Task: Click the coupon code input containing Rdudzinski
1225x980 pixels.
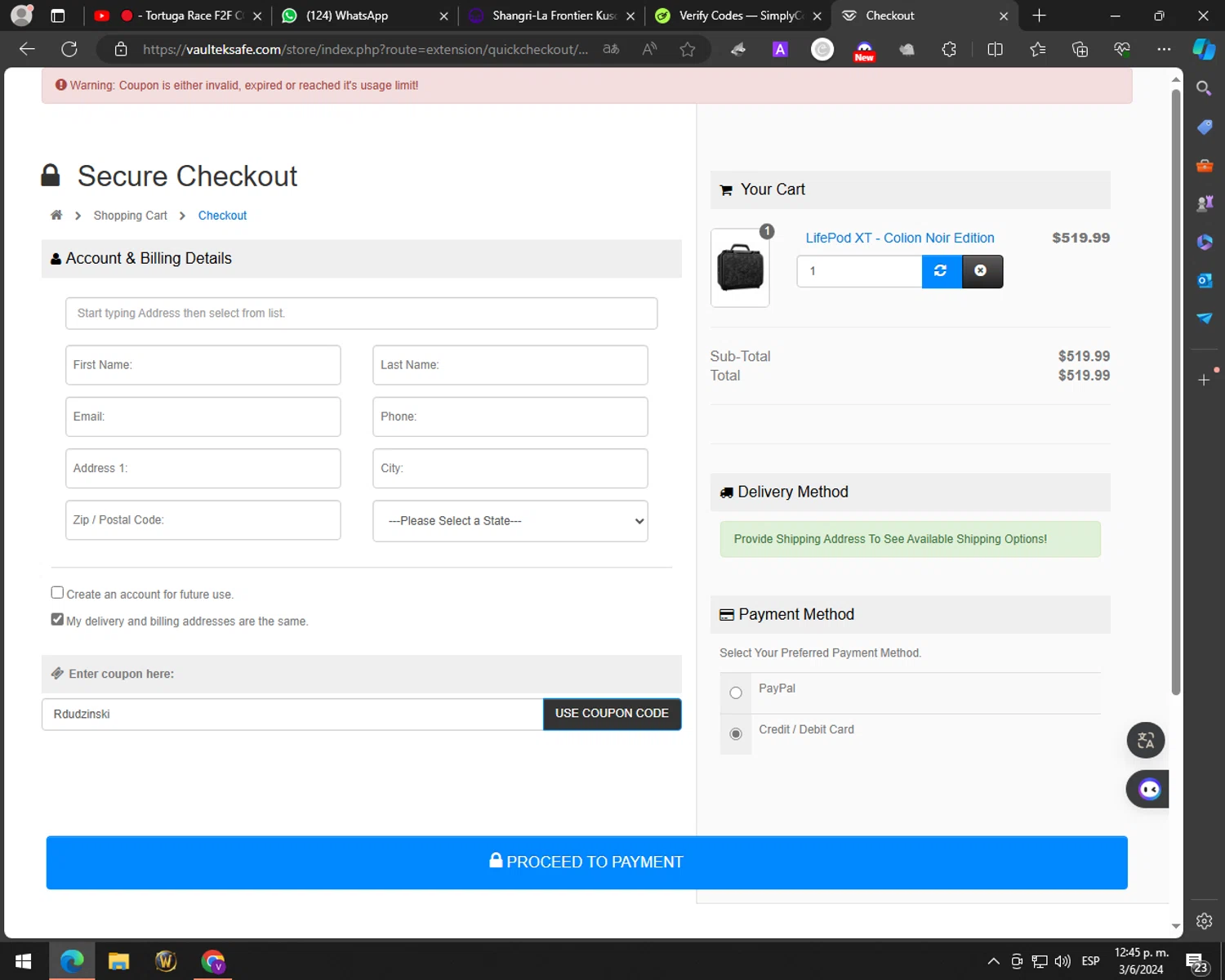Action: point(292,715)
